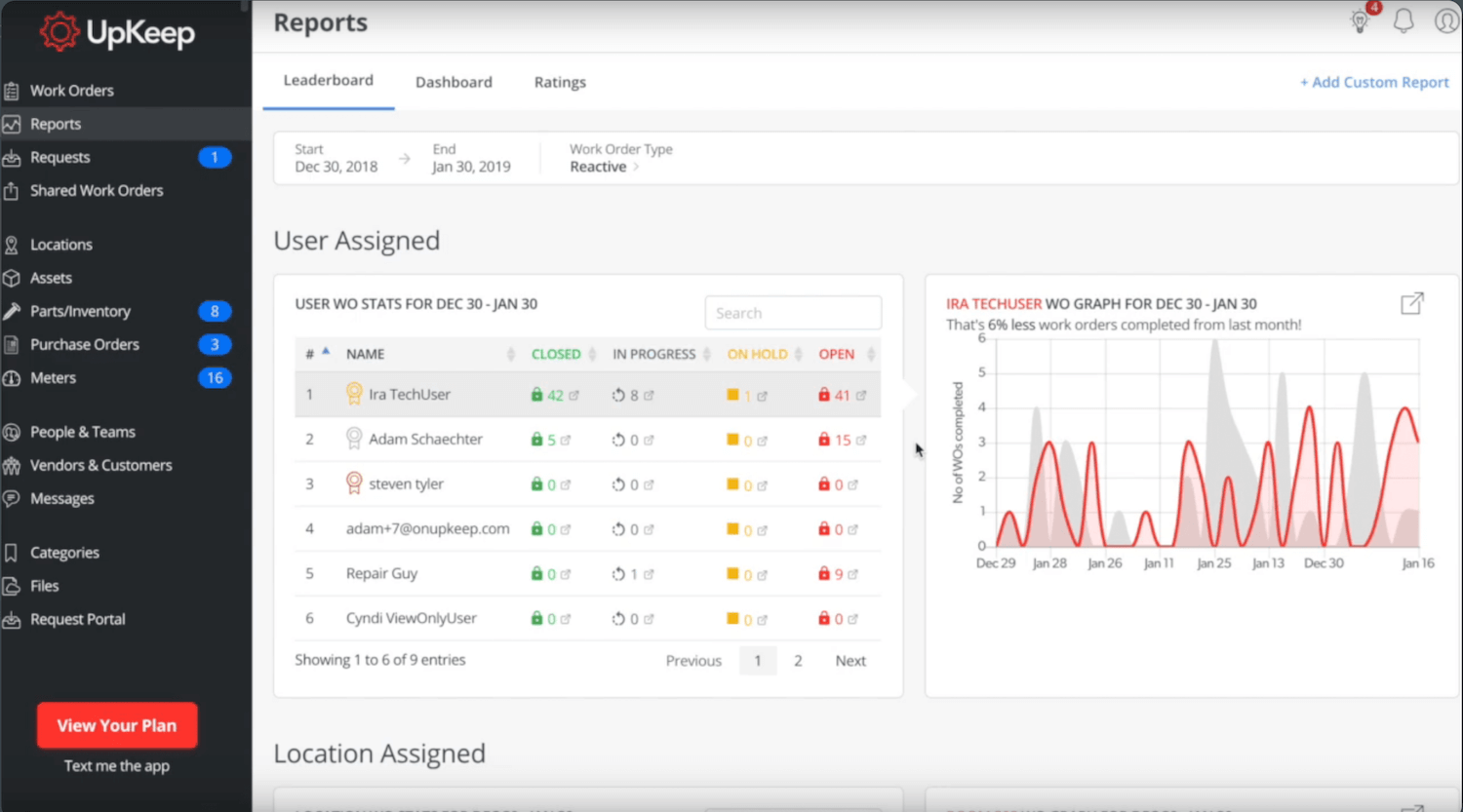The image size is (1463, 812).
Task: Open the Request Portal
Action: click(x=77, y=619)
